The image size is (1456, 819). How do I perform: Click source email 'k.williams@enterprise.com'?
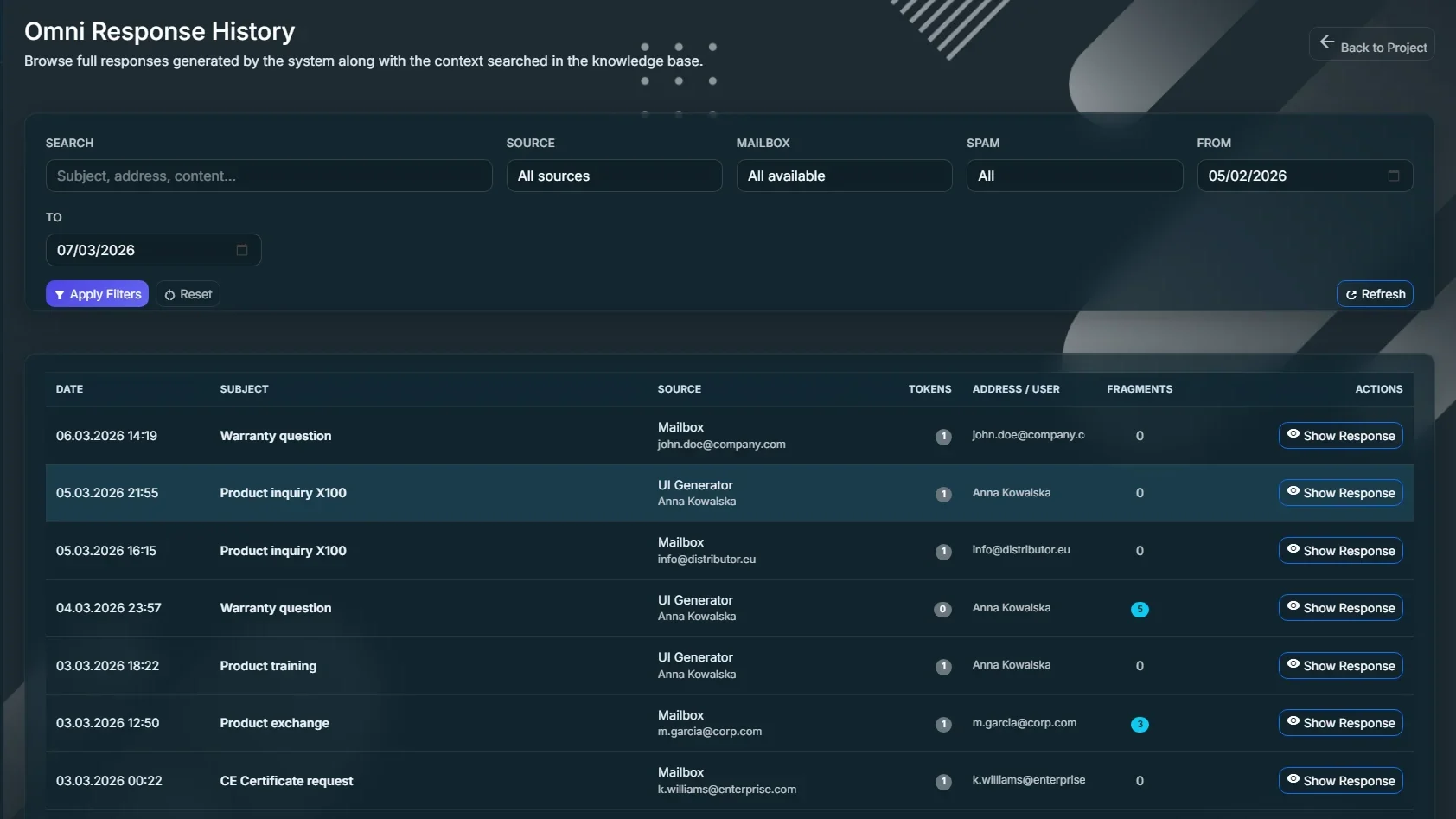click(727, 790)
